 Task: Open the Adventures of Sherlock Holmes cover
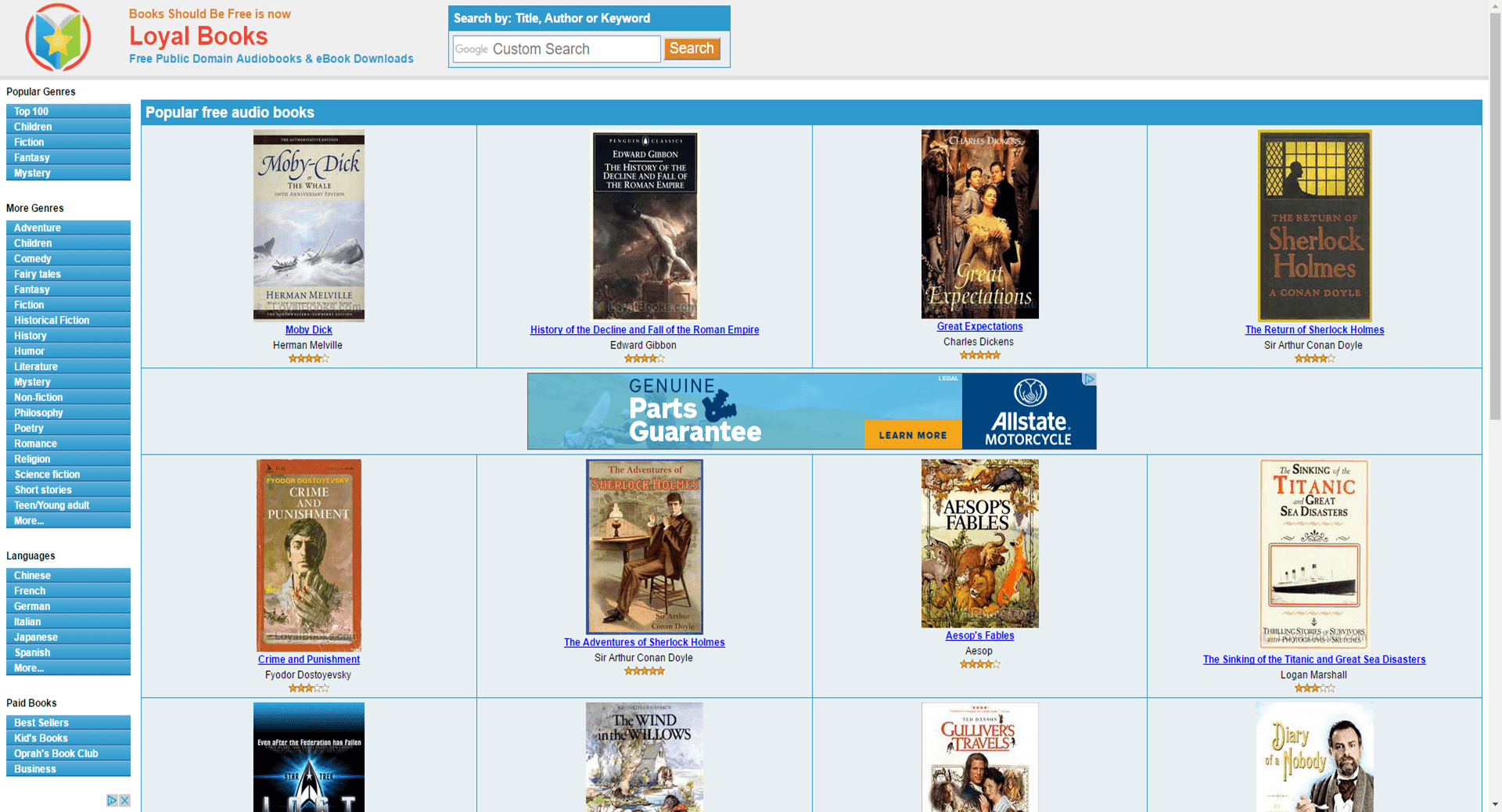tap(644, 547)
